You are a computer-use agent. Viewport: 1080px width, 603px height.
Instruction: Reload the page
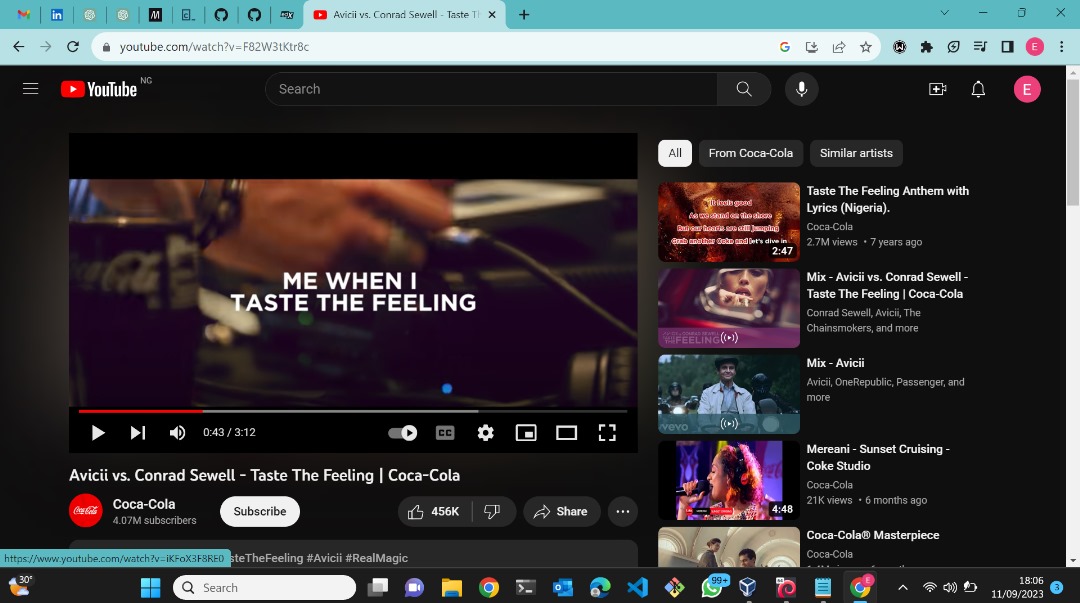(x=73, y=47)
